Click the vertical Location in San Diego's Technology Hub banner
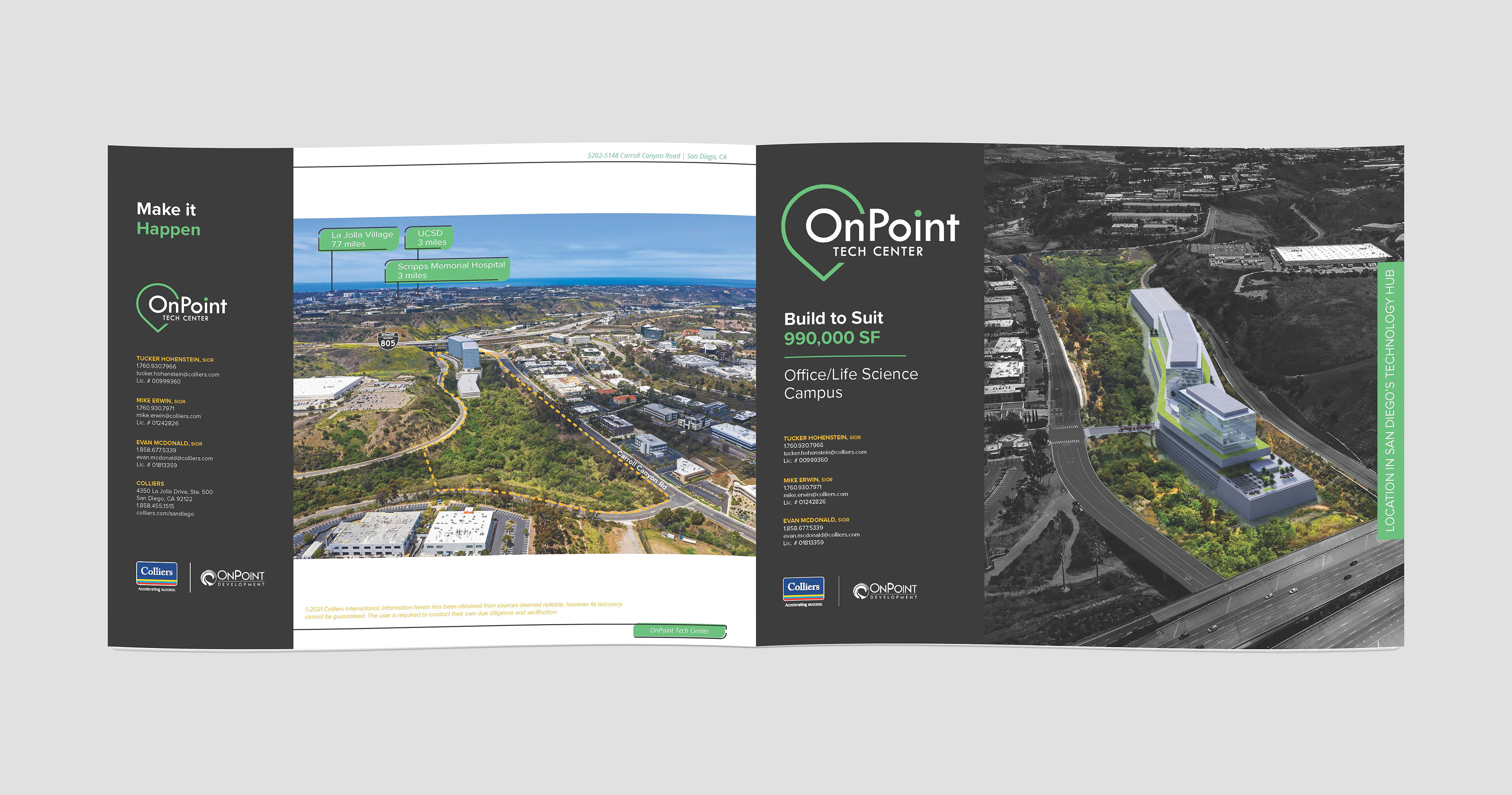 [1390, 400]
